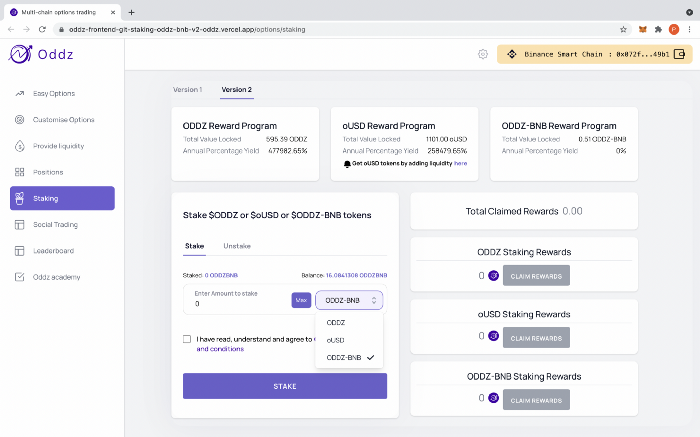Click the oUSD Reward Program card title

389,126
